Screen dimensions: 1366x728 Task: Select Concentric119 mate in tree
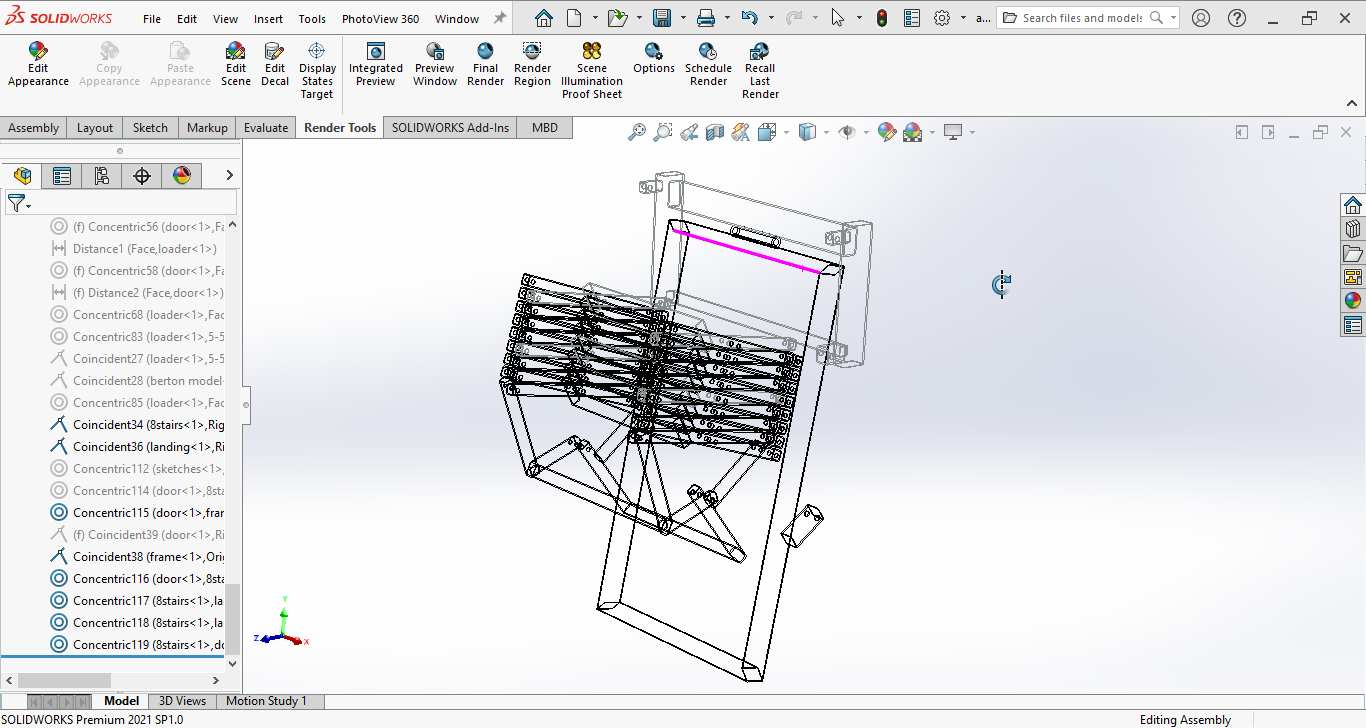tap(138, 644)
